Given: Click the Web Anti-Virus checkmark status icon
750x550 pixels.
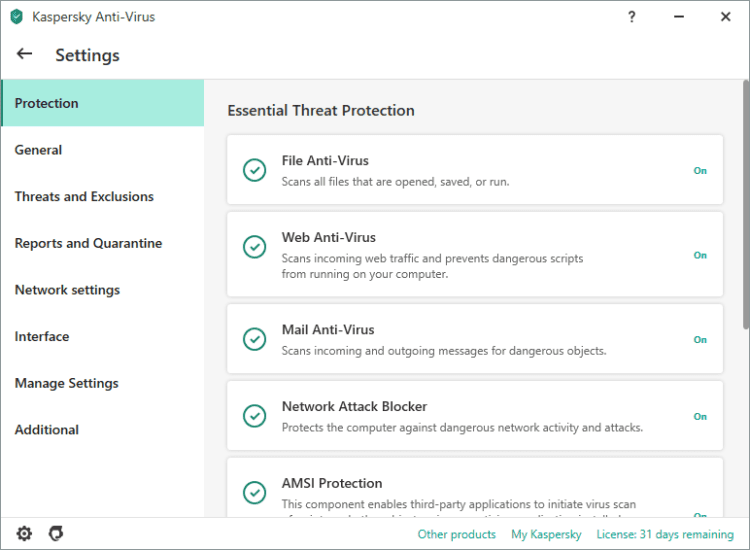Looking at the screenshot, I should click(x=255, y=247).
